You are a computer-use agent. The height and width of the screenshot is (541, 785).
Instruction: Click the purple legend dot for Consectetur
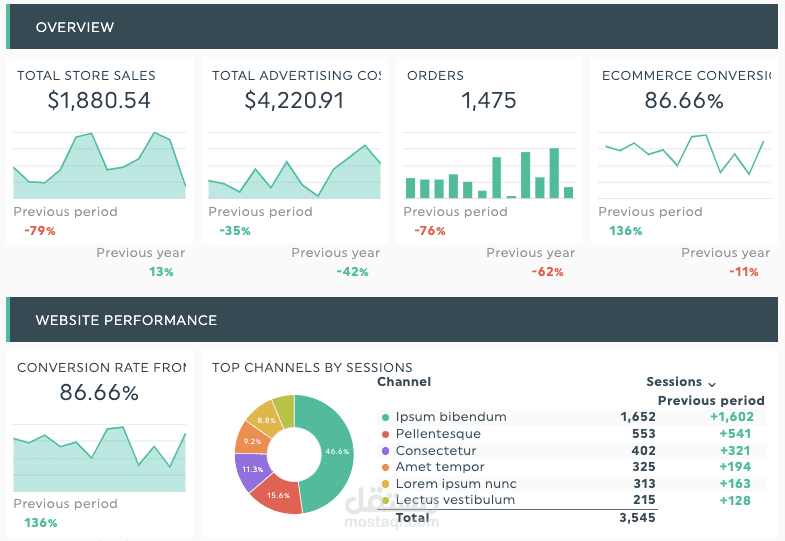385,451
